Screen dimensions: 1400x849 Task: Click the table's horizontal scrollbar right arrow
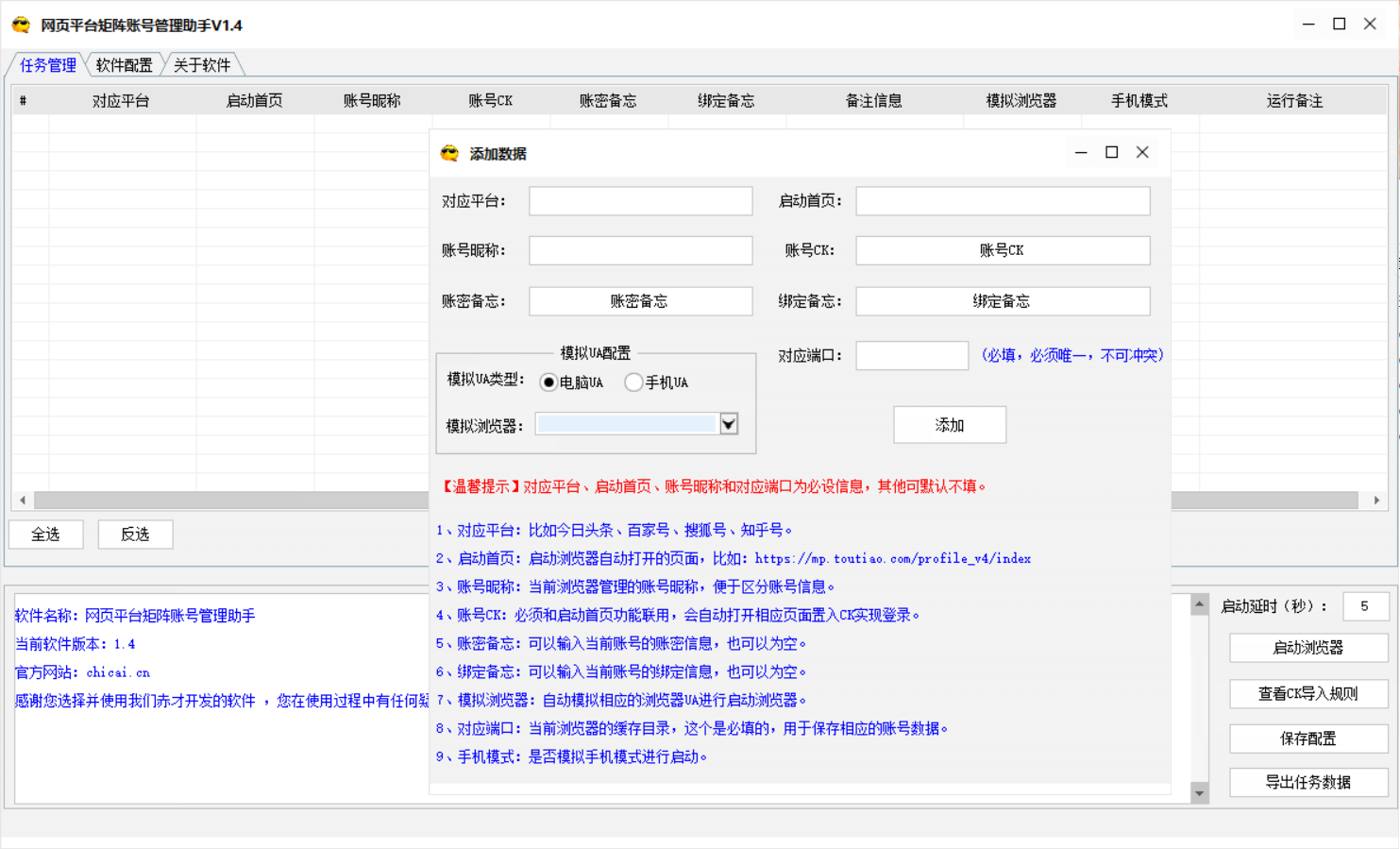[x=1376, y=501]
